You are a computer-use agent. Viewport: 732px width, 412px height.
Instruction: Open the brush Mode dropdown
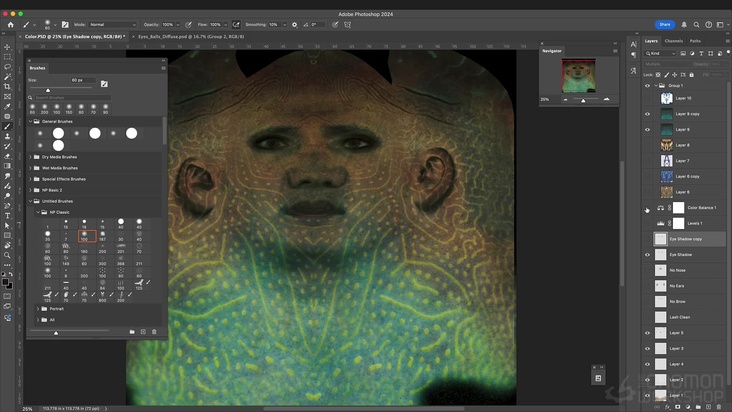[x=112, y=25]
